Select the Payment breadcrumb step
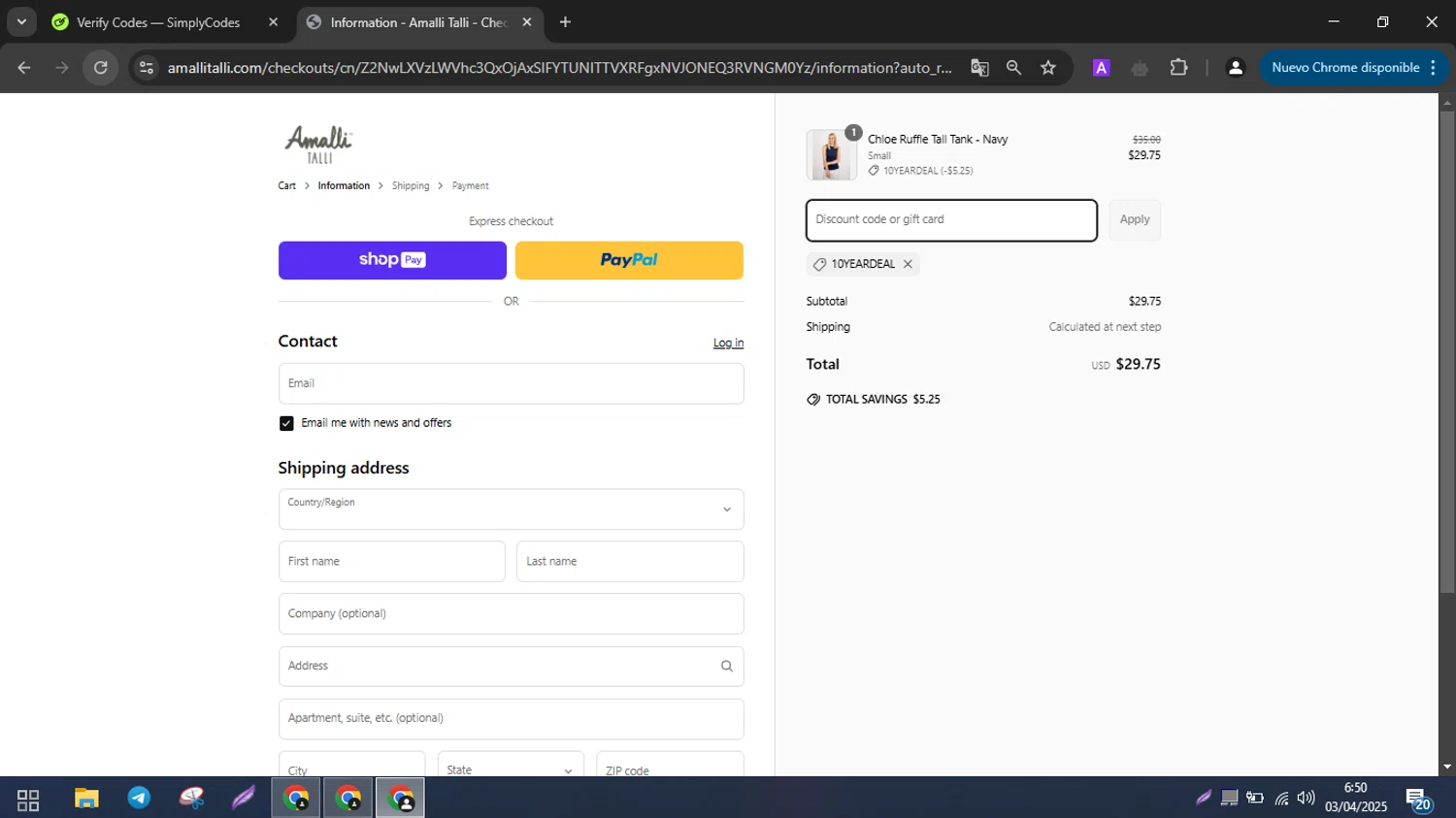 (470, 185)
